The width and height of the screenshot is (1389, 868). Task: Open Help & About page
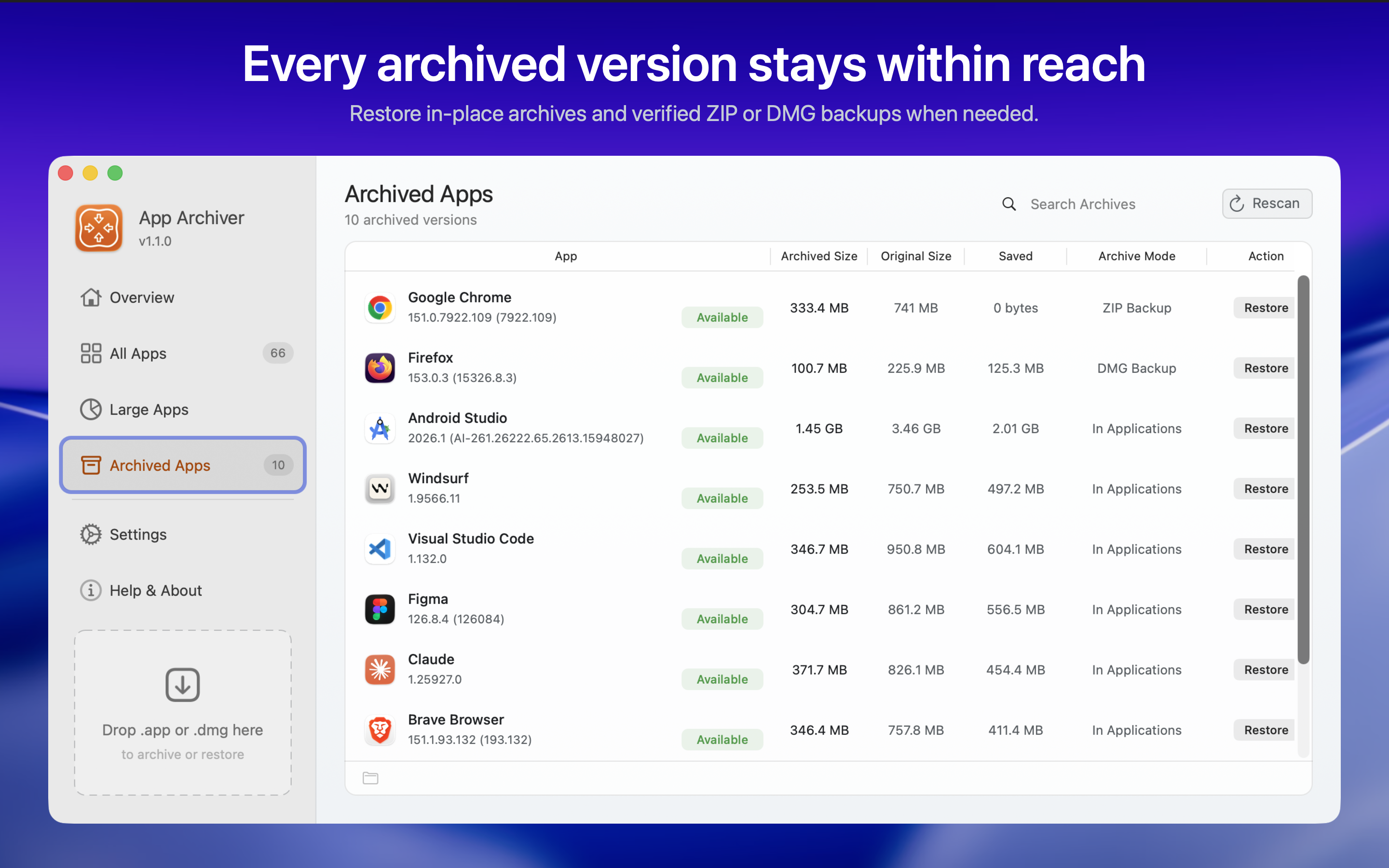coord(182,590)
